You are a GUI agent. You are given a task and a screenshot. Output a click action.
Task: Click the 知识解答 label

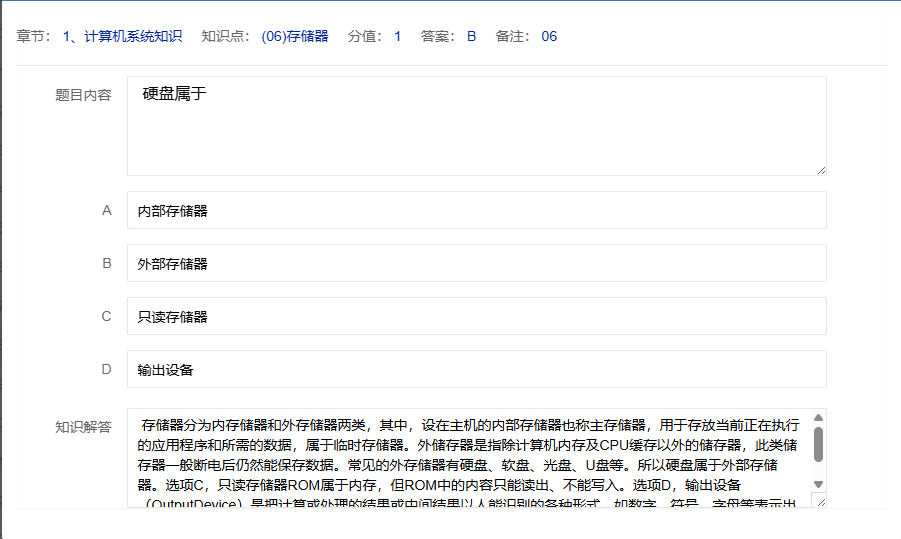[x=83, y=427]
